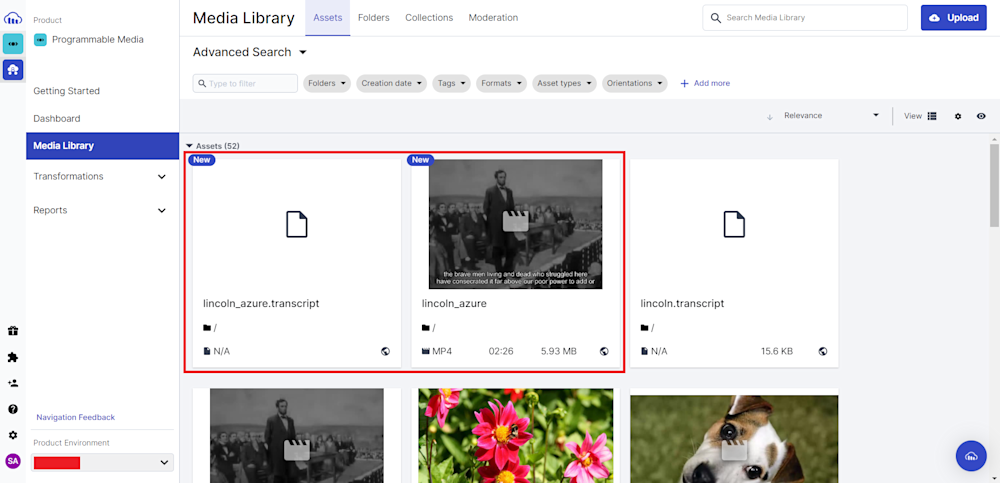The width and height of the screenshot is (1000, 483).
Task: Click the 15.6 KB size value
Action: pos(777,351)
